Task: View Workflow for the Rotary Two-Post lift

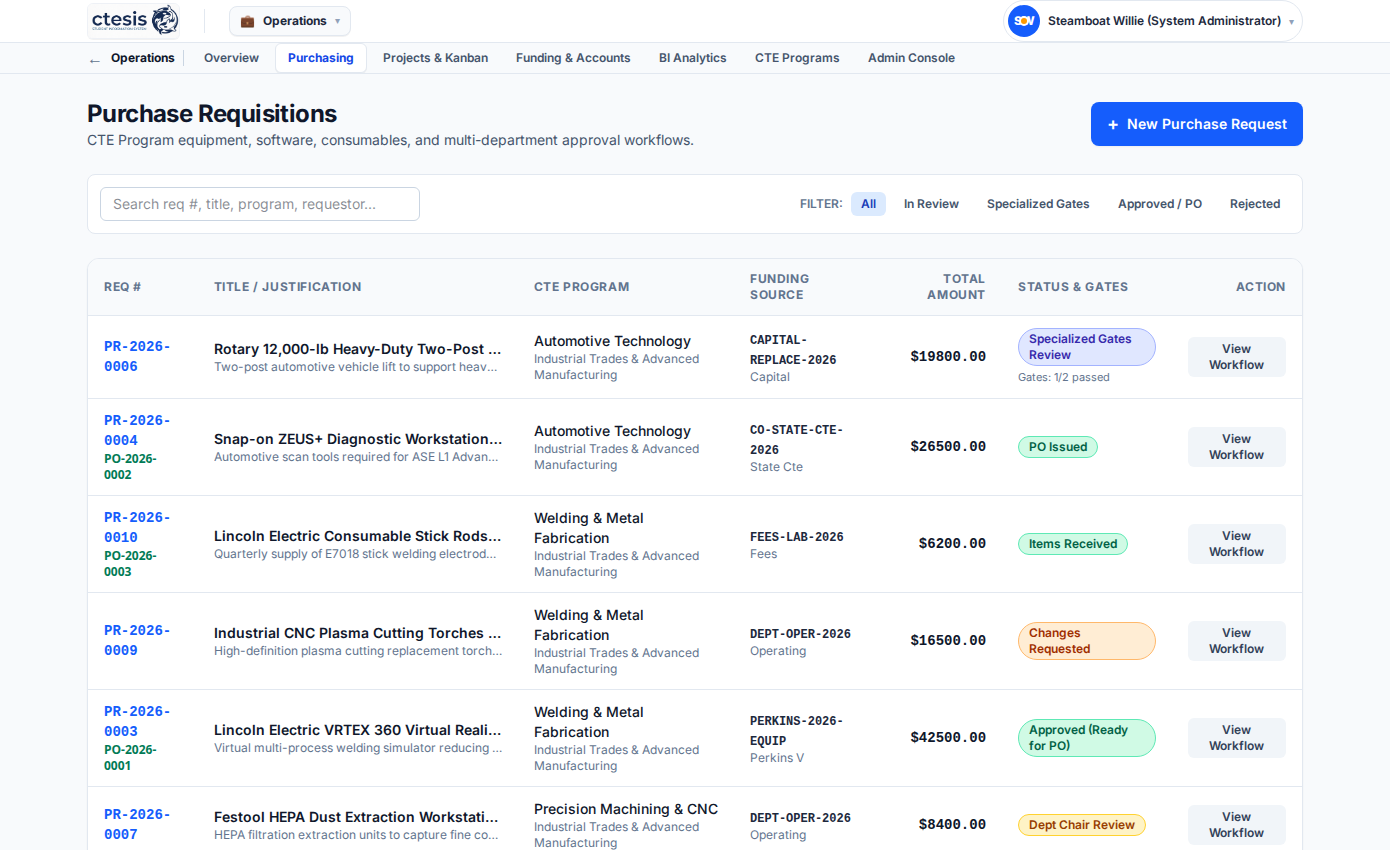Action: (x=1237, y=357)
